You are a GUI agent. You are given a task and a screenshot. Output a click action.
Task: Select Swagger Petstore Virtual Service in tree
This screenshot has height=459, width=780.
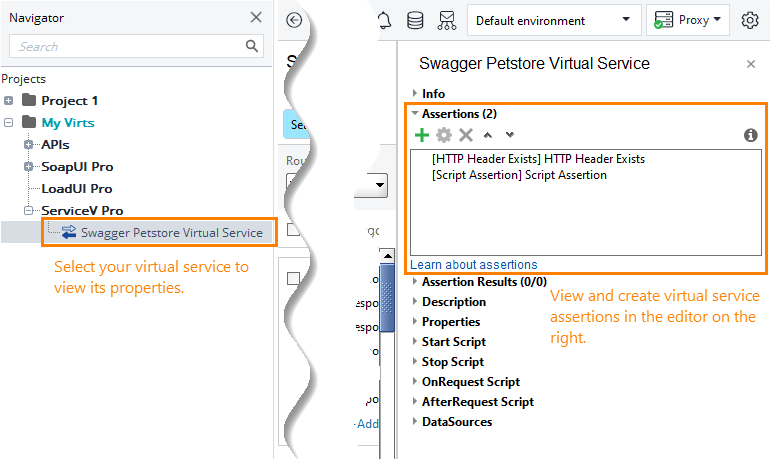[172, 232]
